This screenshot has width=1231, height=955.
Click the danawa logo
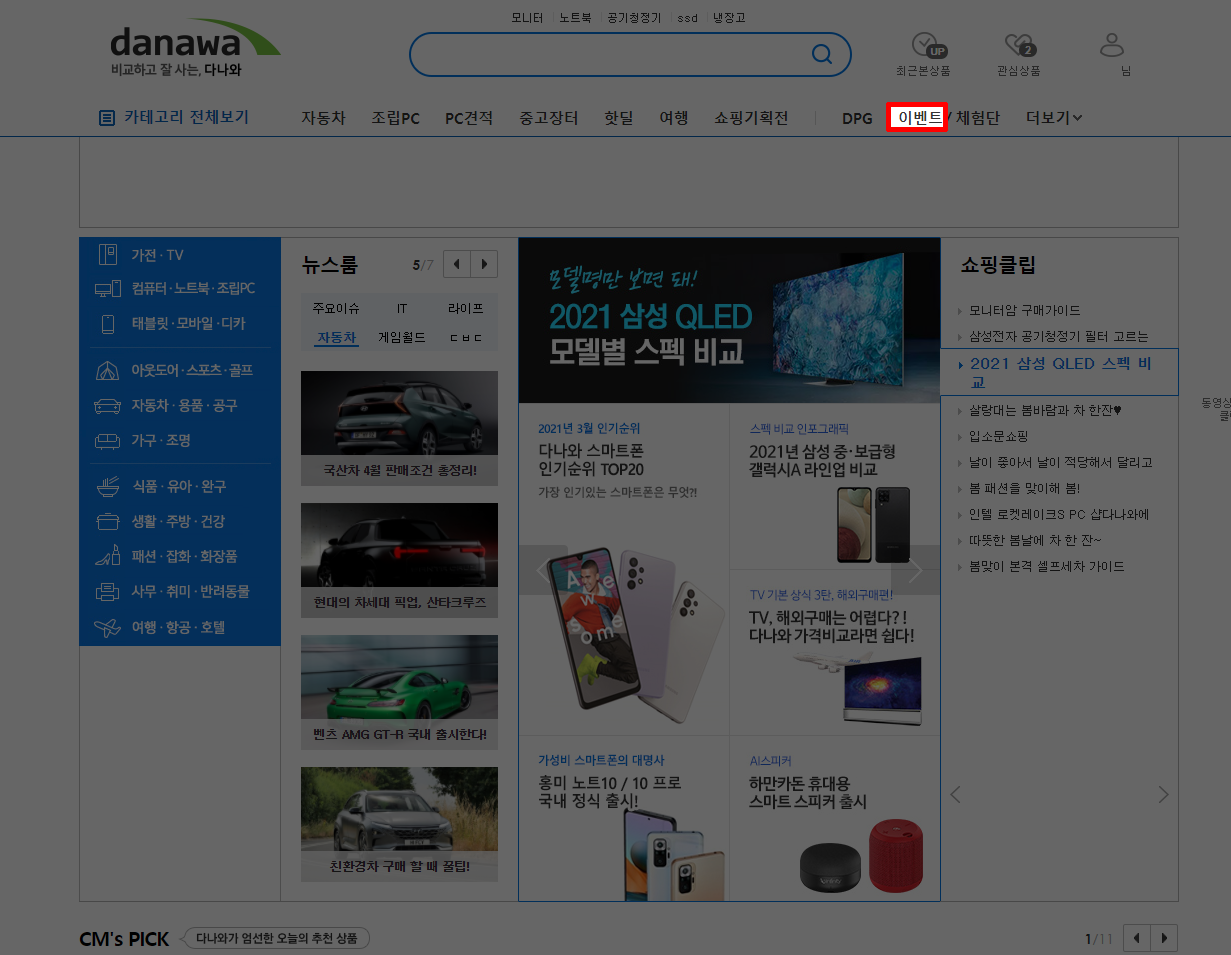tap(195, 48)
